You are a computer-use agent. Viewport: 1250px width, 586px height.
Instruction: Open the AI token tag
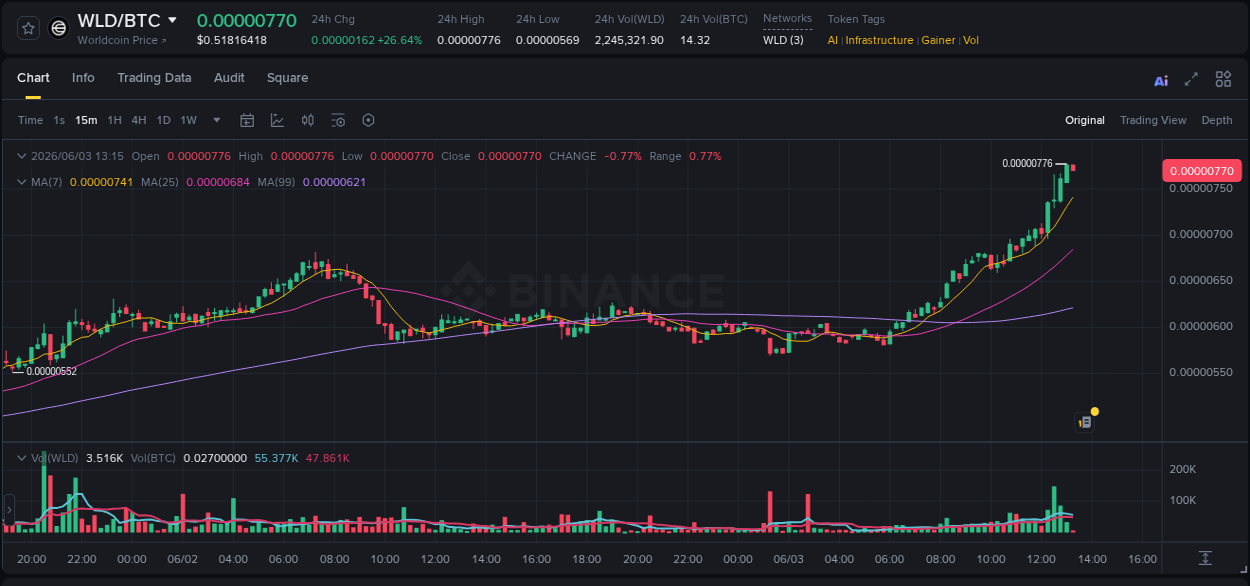(833, 40)
